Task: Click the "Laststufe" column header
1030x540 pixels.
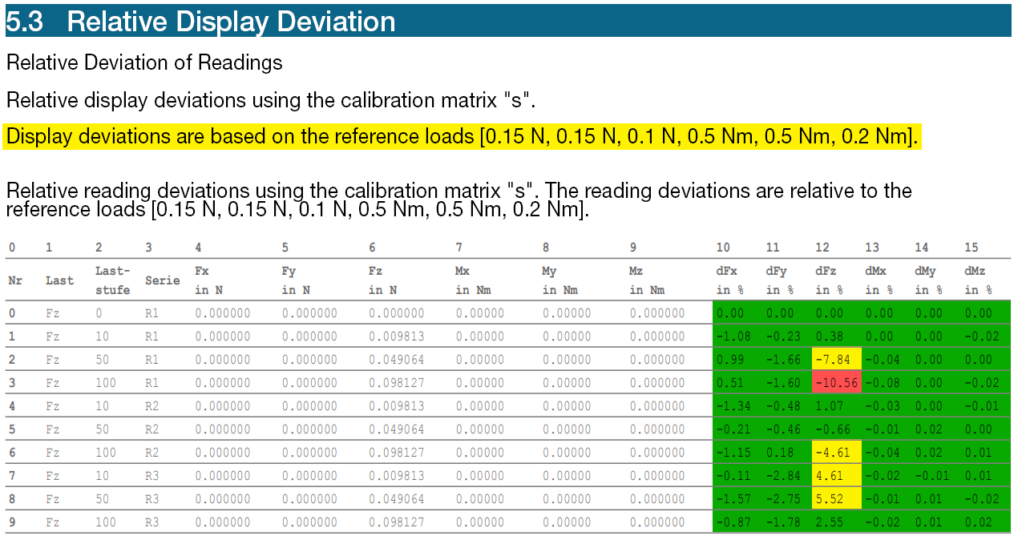Action: tap(112, 281)
